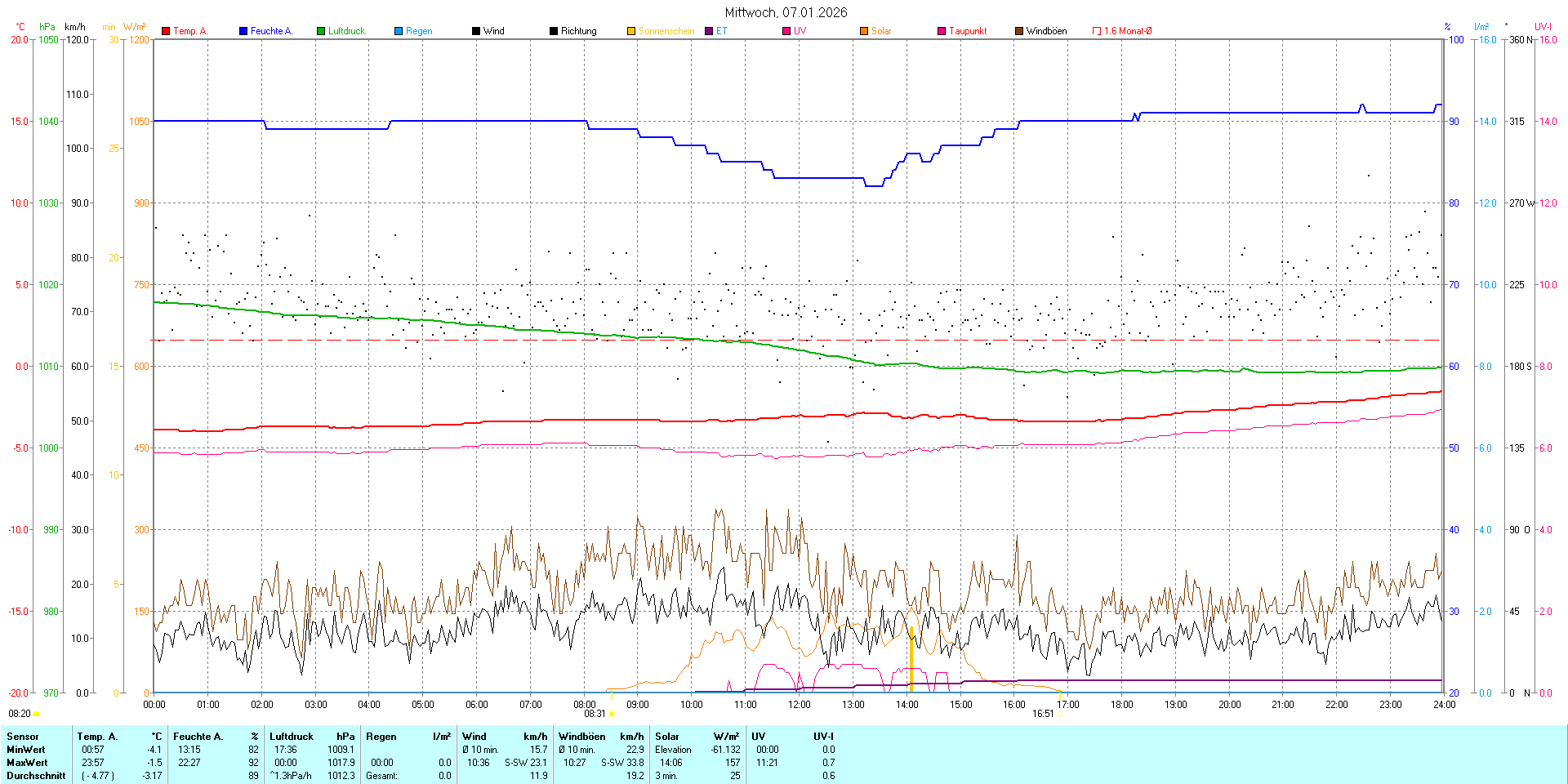Click the Taupunkt legend label
1568x784 pixels.
968,31
